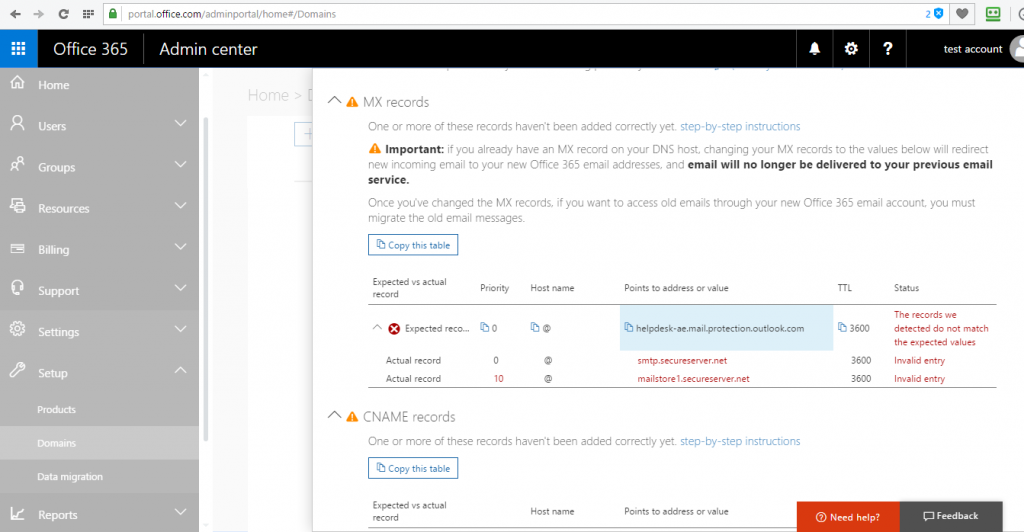
Task: Open settings gear in header
Action: [851, 48]
